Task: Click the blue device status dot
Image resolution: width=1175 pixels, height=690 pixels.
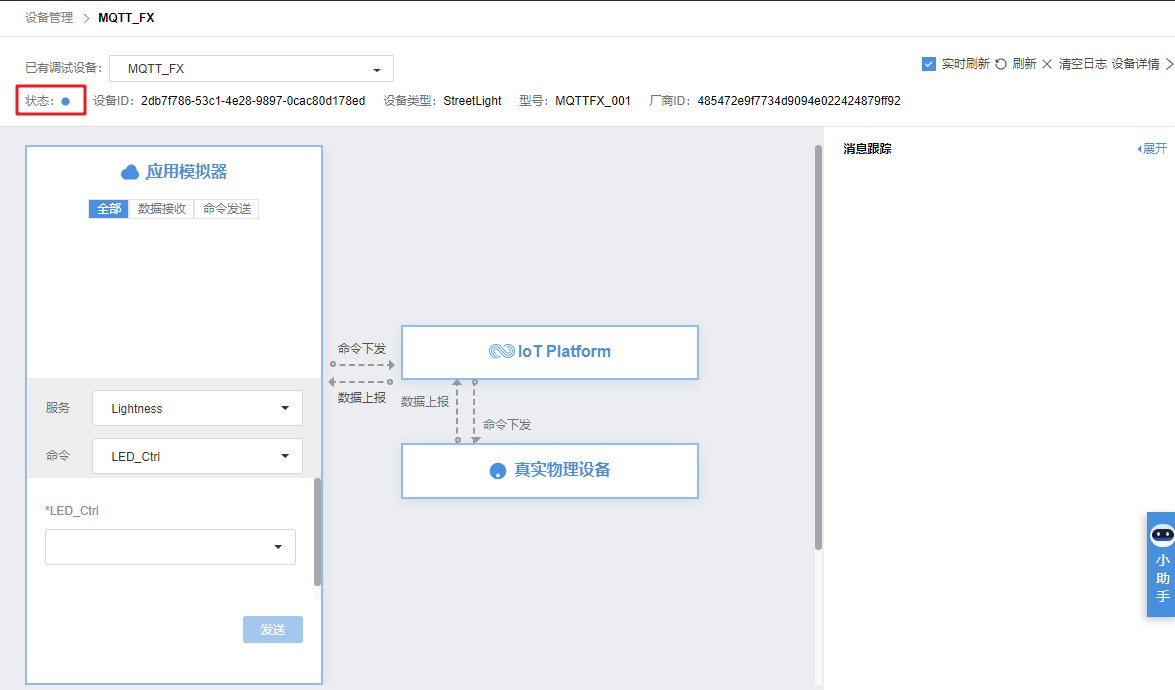Action: (66, 101)
